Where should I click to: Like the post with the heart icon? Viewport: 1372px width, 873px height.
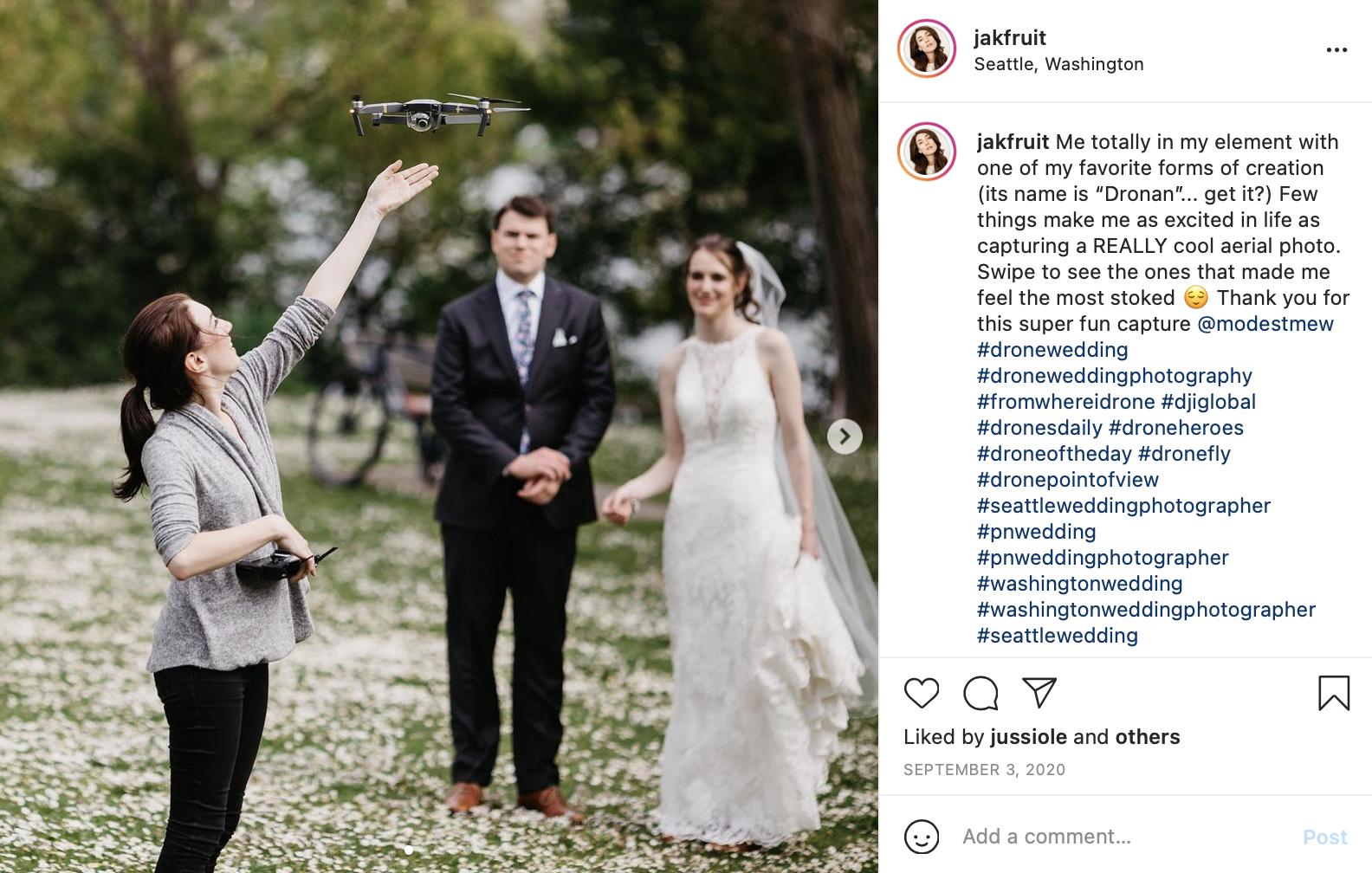coord(922,693)
